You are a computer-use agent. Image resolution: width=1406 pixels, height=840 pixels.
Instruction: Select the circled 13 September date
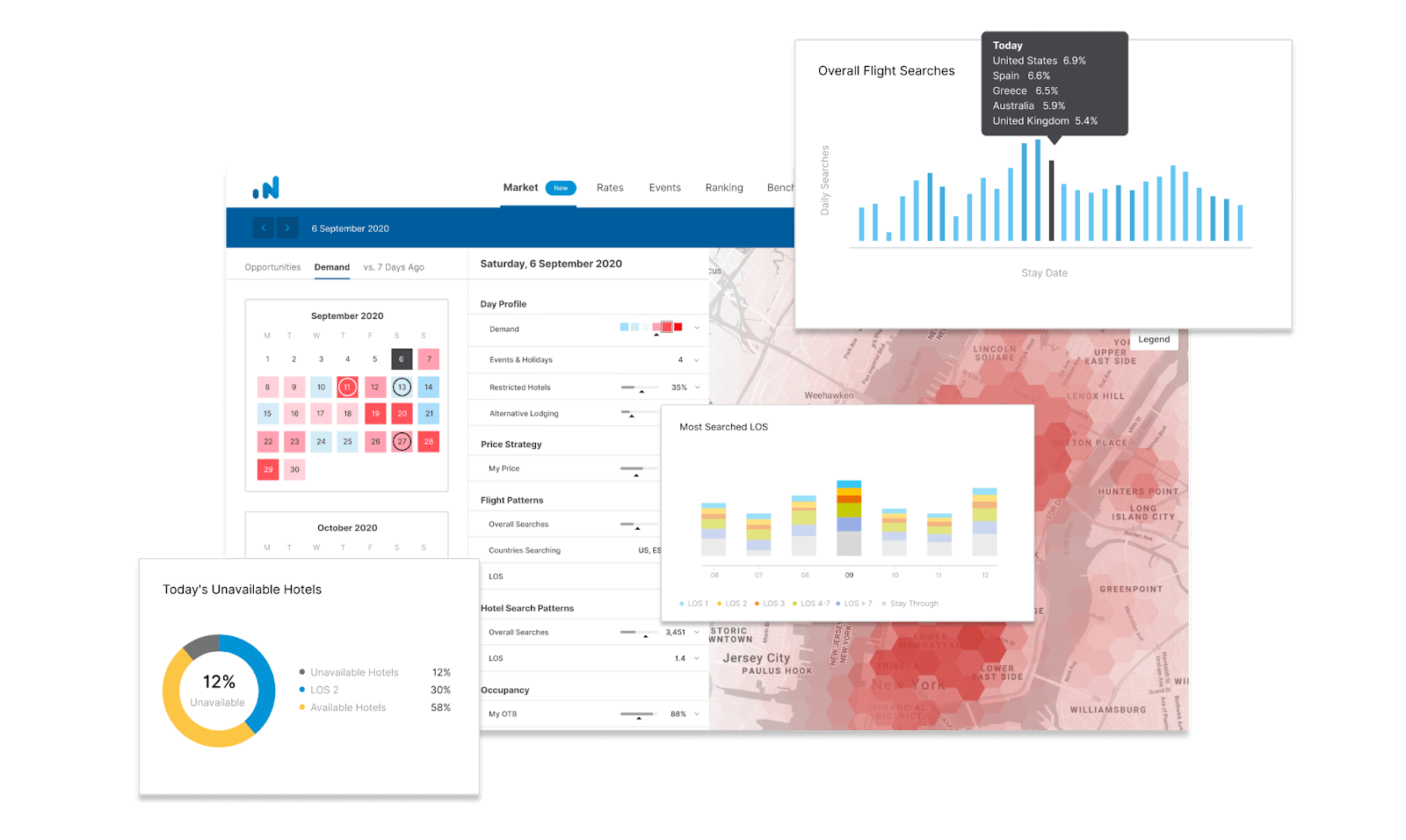(402, 387)
